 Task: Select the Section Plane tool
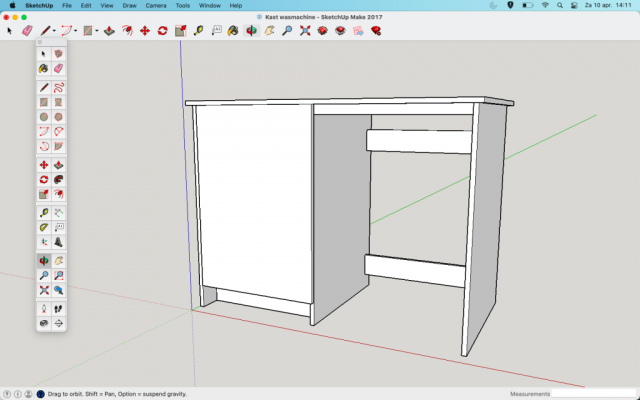pyautogui.click(x=58, y=323)
